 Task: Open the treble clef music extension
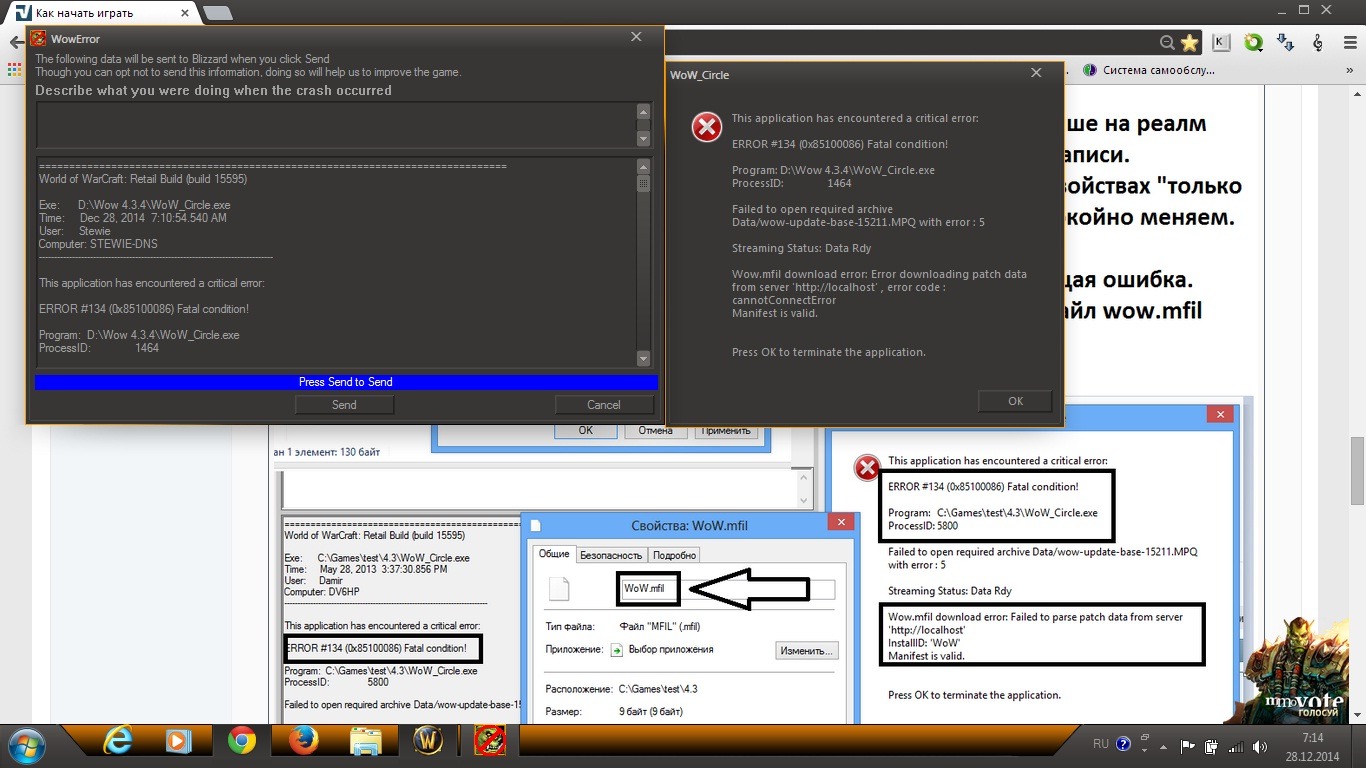1319,43
